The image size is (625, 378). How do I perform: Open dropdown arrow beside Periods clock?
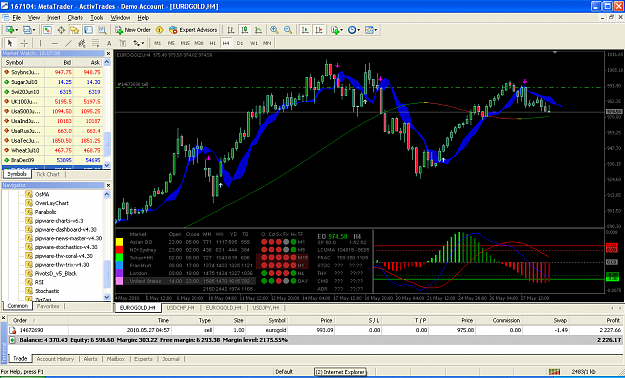click(x=358, y=30)
